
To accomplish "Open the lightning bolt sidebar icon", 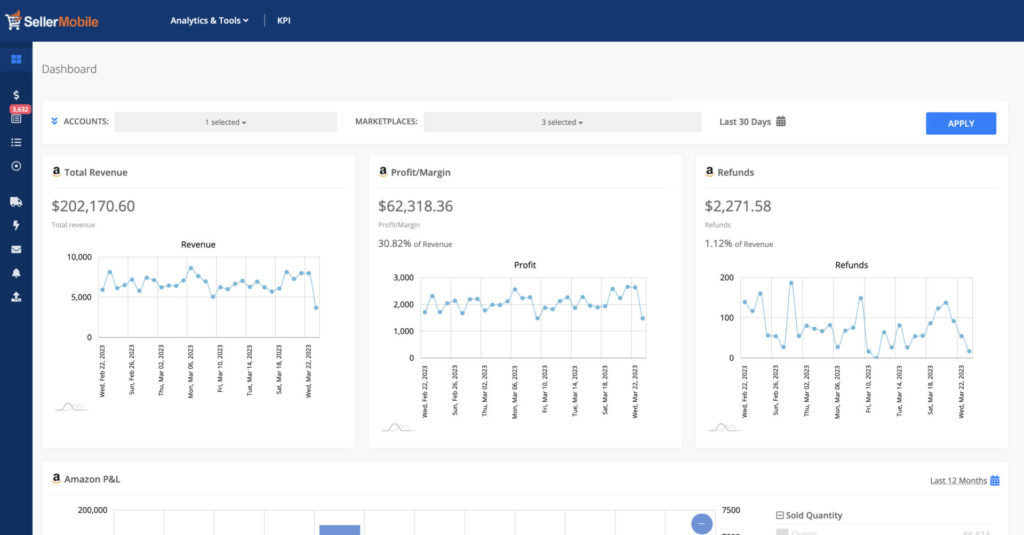I will tap(16, 225).
